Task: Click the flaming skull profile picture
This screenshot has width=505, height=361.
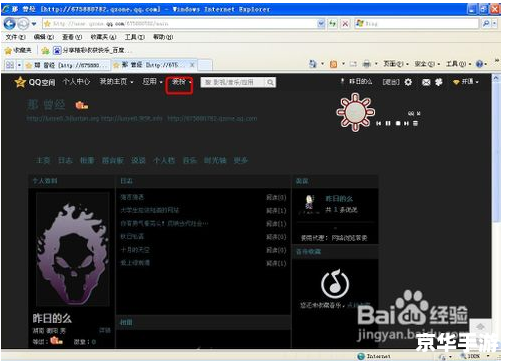Action: click(73, 249)
